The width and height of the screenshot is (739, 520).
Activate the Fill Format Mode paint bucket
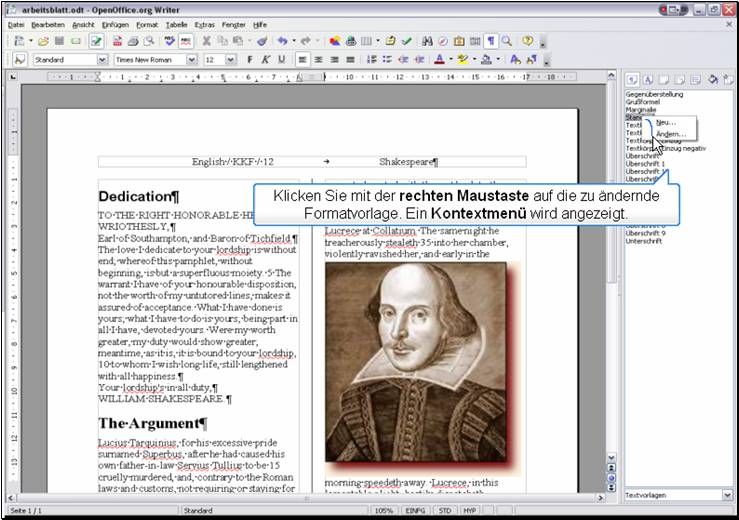(x=713, y=79)
